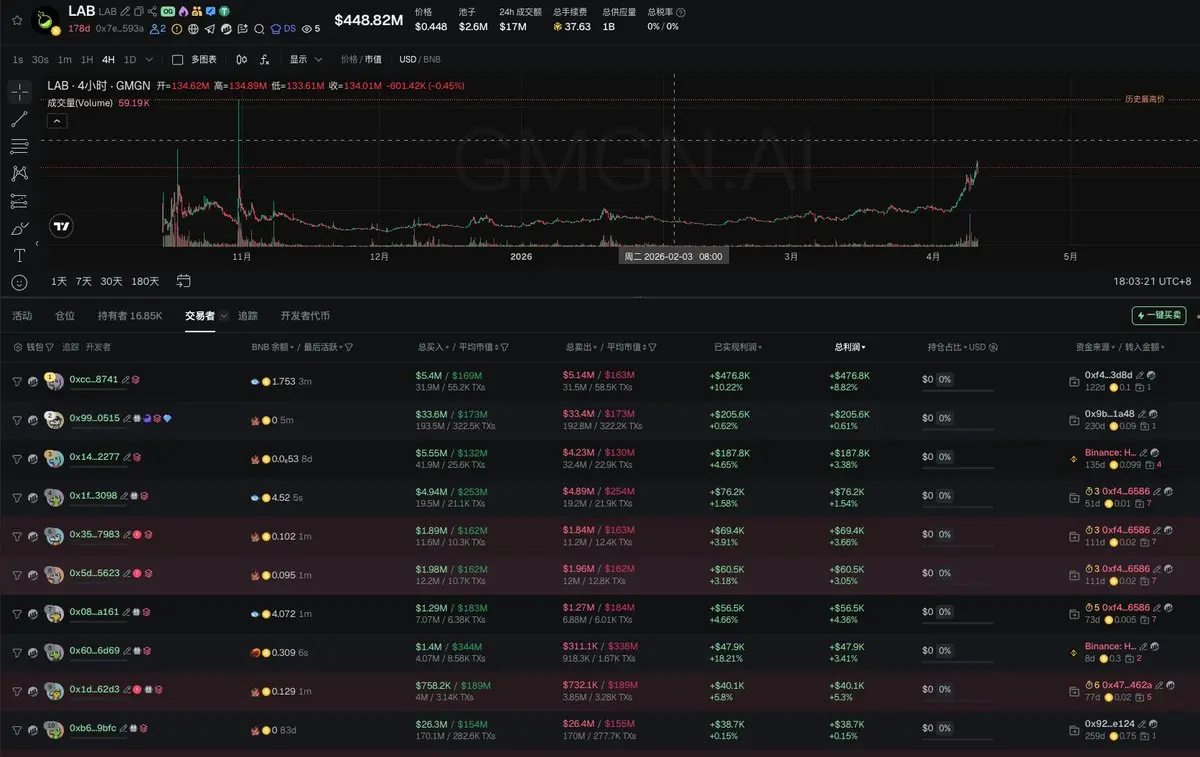
Task: Open the 活动 tab
Action: (22, 316)
